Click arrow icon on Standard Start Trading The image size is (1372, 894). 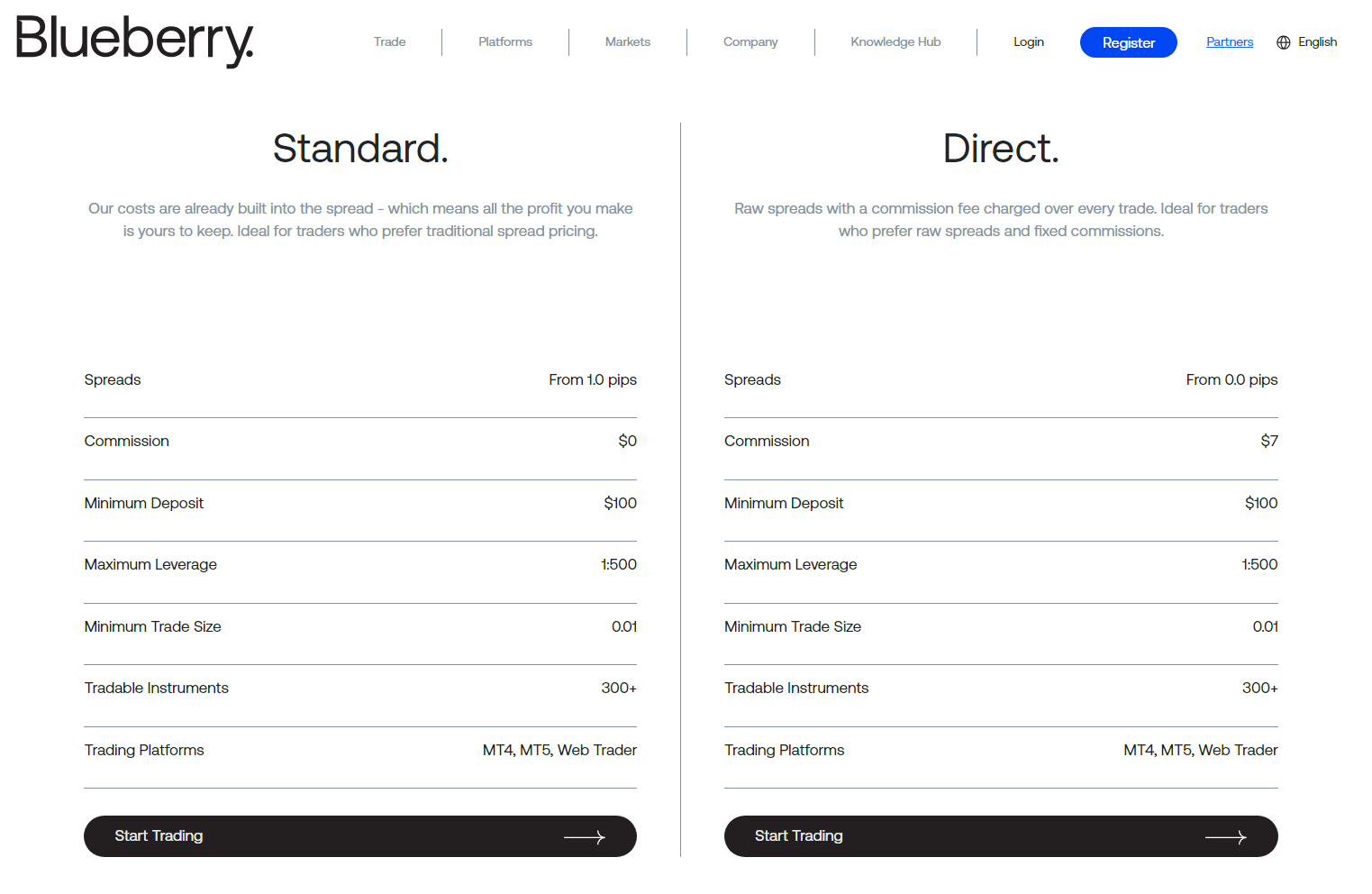pos(585,837)
